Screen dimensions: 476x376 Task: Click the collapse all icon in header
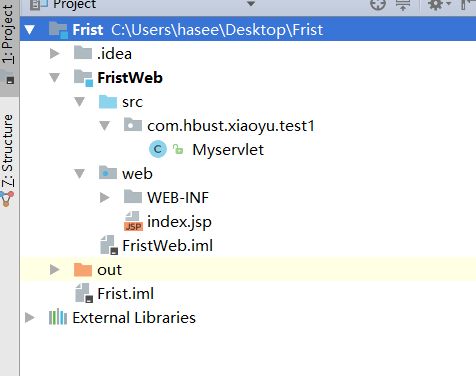403,5
